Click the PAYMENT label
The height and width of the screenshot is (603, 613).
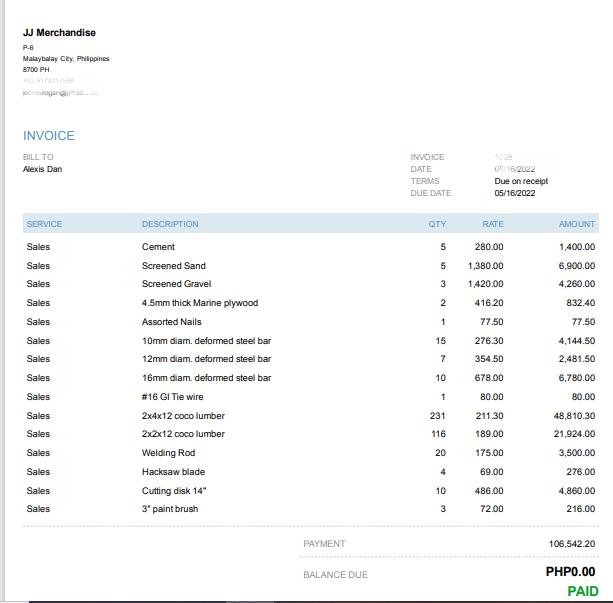(x=324, y=544)
